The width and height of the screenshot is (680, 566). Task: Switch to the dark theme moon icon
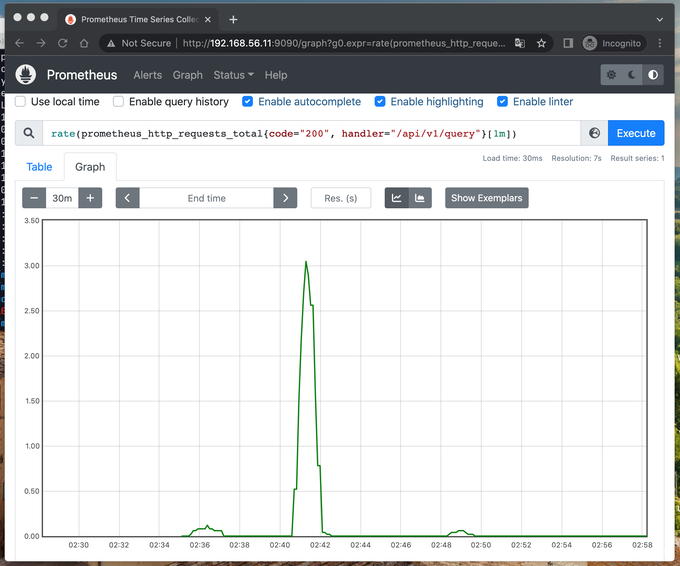pos(632,75)
